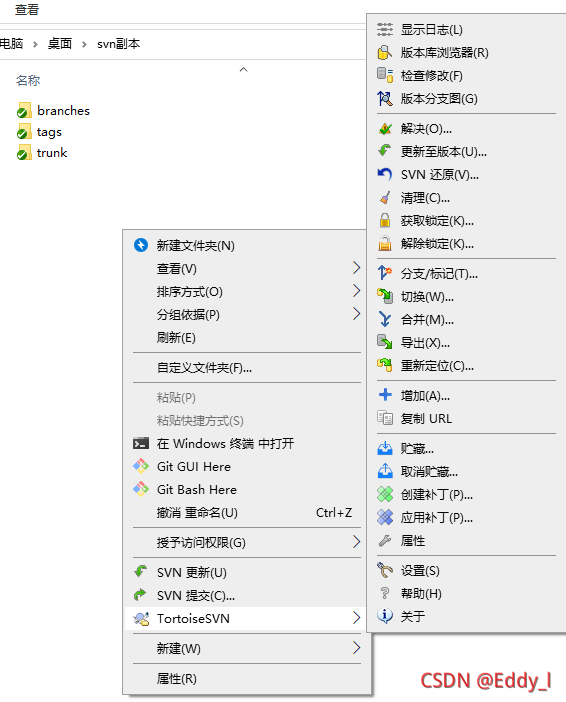Screen dimensions: 566x702
Task: Open Properties (属性(R)) at menu bottom
Action: 247,679
